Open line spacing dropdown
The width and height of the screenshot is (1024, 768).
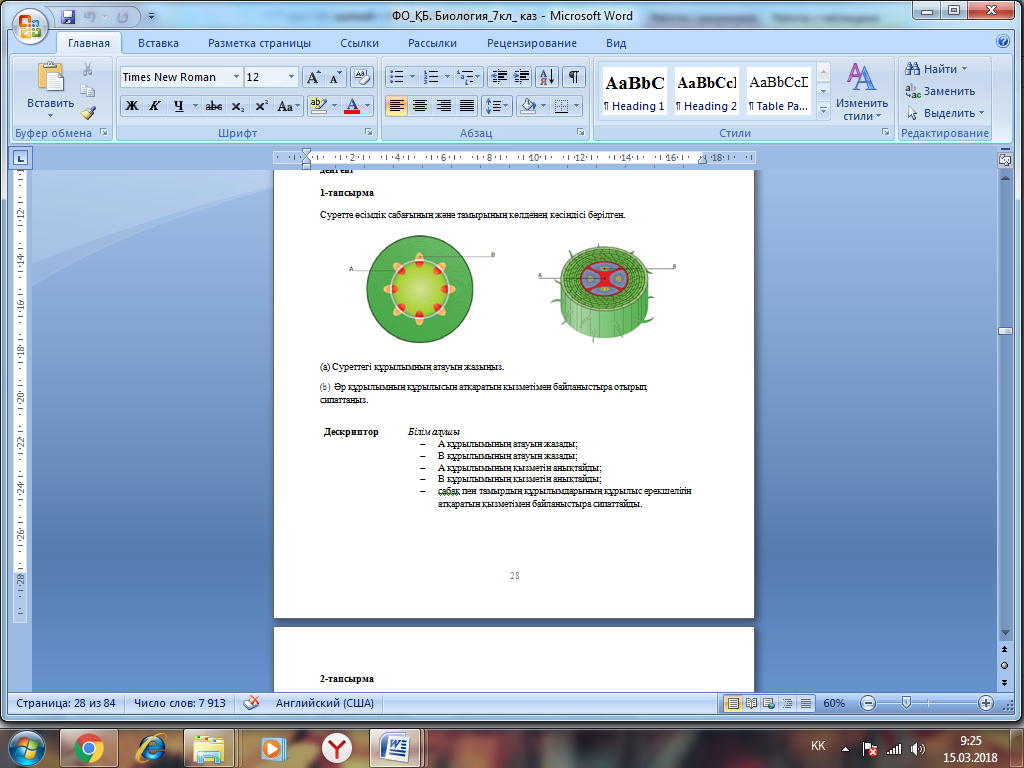[496, 106]
